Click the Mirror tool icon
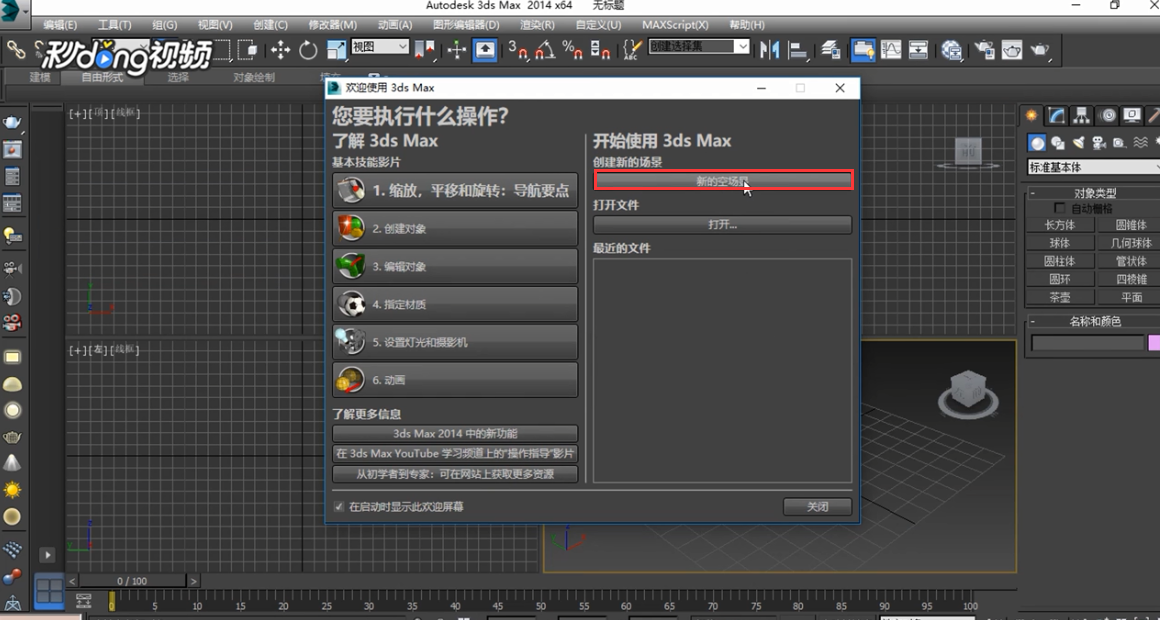 769,50
